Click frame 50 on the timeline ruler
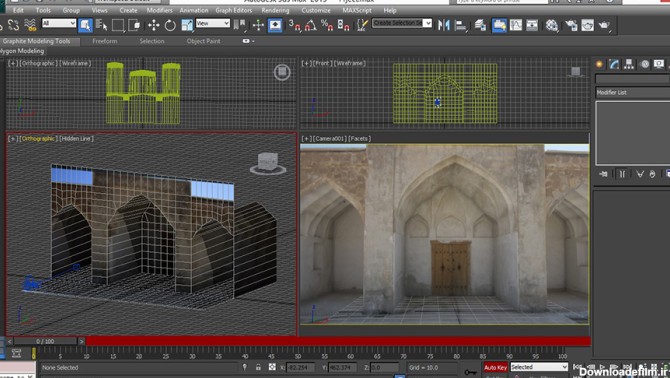670x378 pixels. coord(298,355)
